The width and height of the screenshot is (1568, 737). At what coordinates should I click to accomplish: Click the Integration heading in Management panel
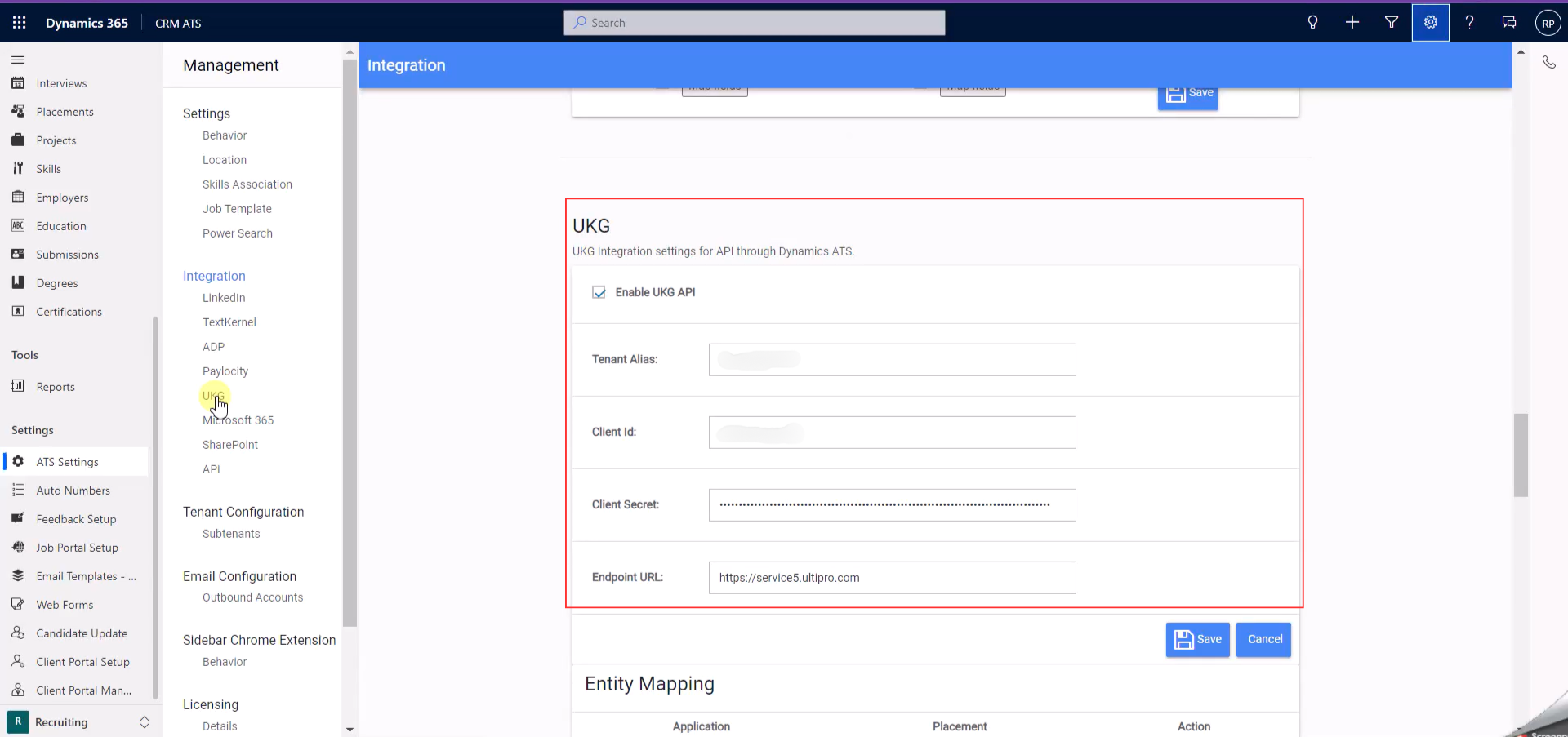point(214,276)
